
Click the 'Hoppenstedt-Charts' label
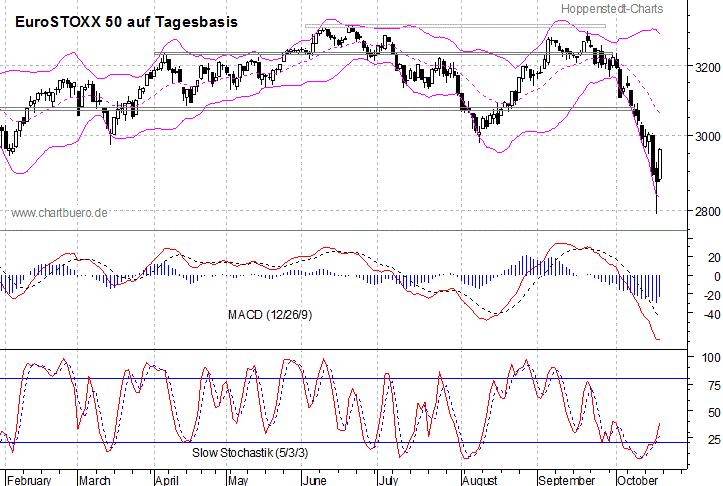612,9
